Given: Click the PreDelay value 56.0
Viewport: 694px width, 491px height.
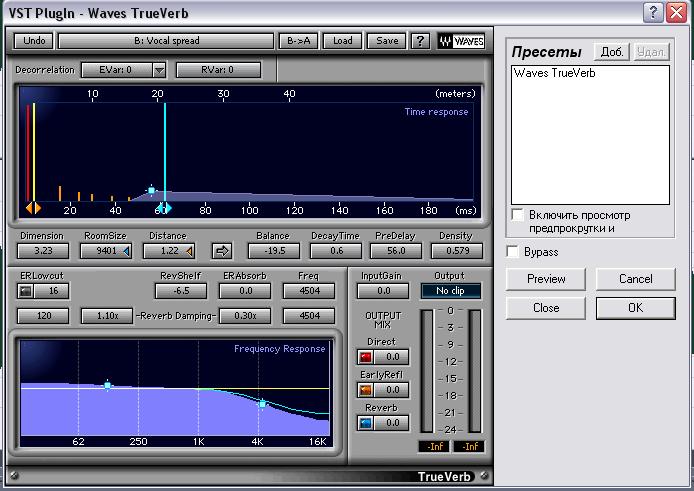Looking at the screenshot, I should 396,251.
